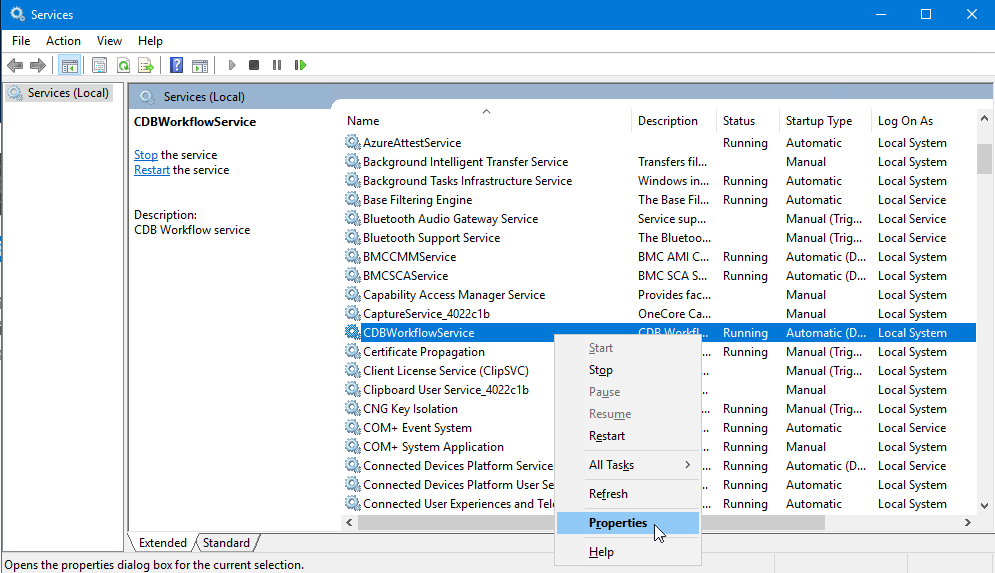Open the Help menu in menu bar
Screen dimensions: 995x573
[150, 41]
